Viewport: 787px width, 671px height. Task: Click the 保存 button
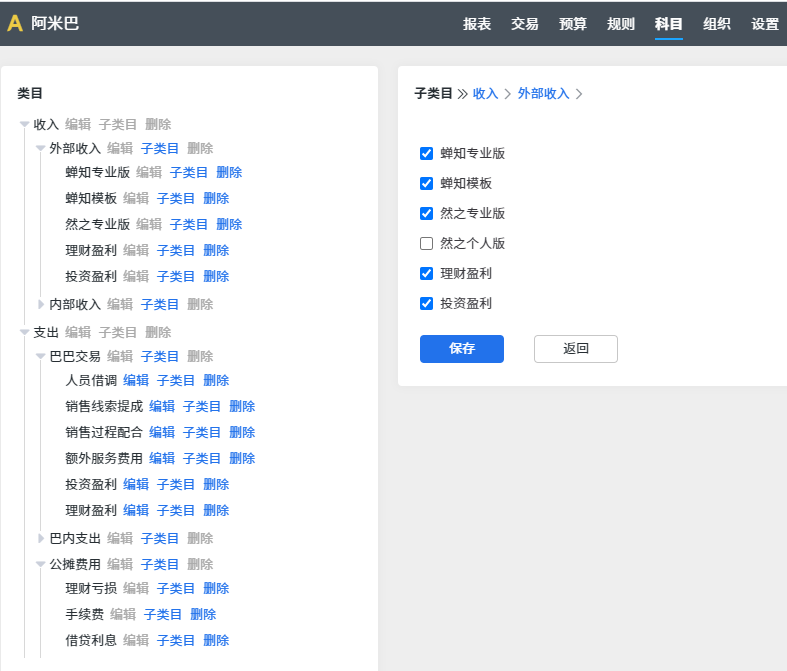(x=462, y=349)
